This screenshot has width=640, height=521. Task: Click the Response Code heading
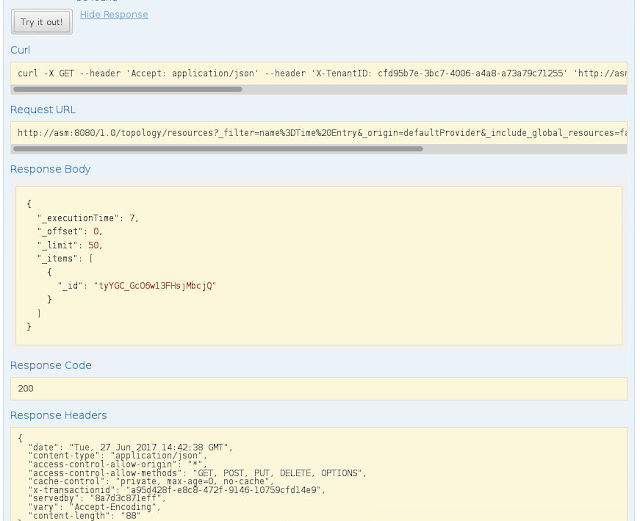[x=51, y=365]
